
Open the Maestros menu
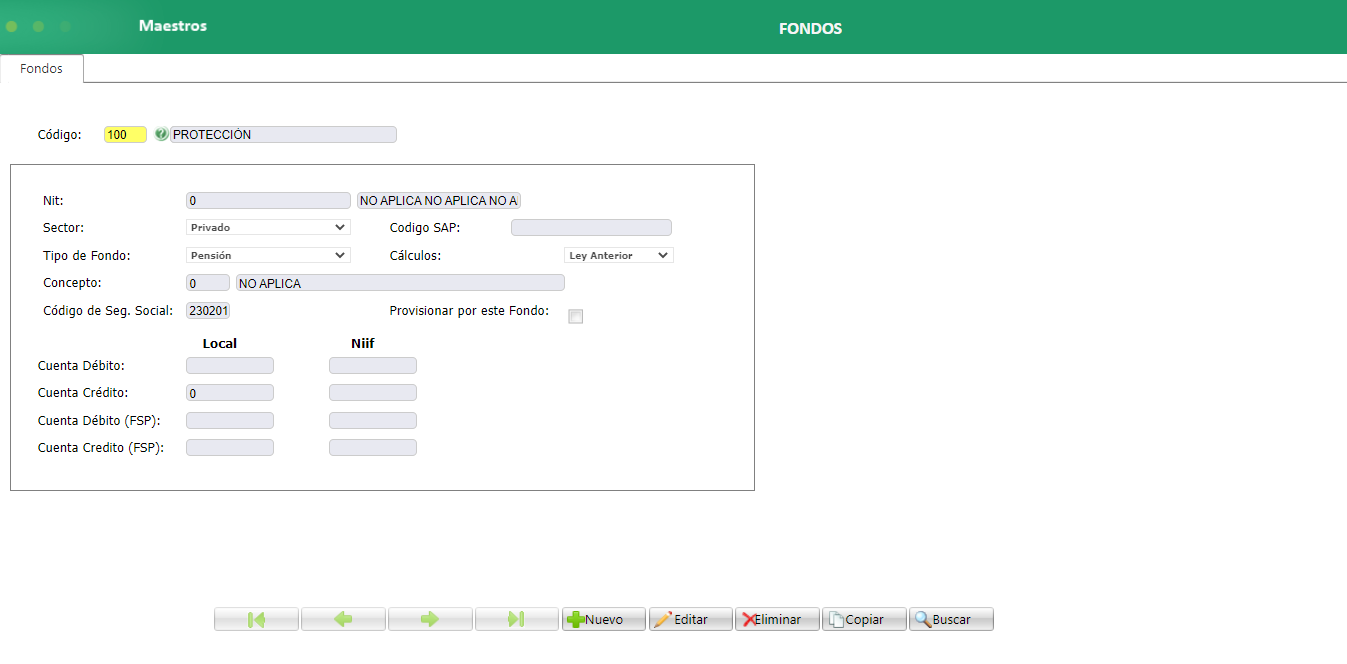click(x=173, y=26)
